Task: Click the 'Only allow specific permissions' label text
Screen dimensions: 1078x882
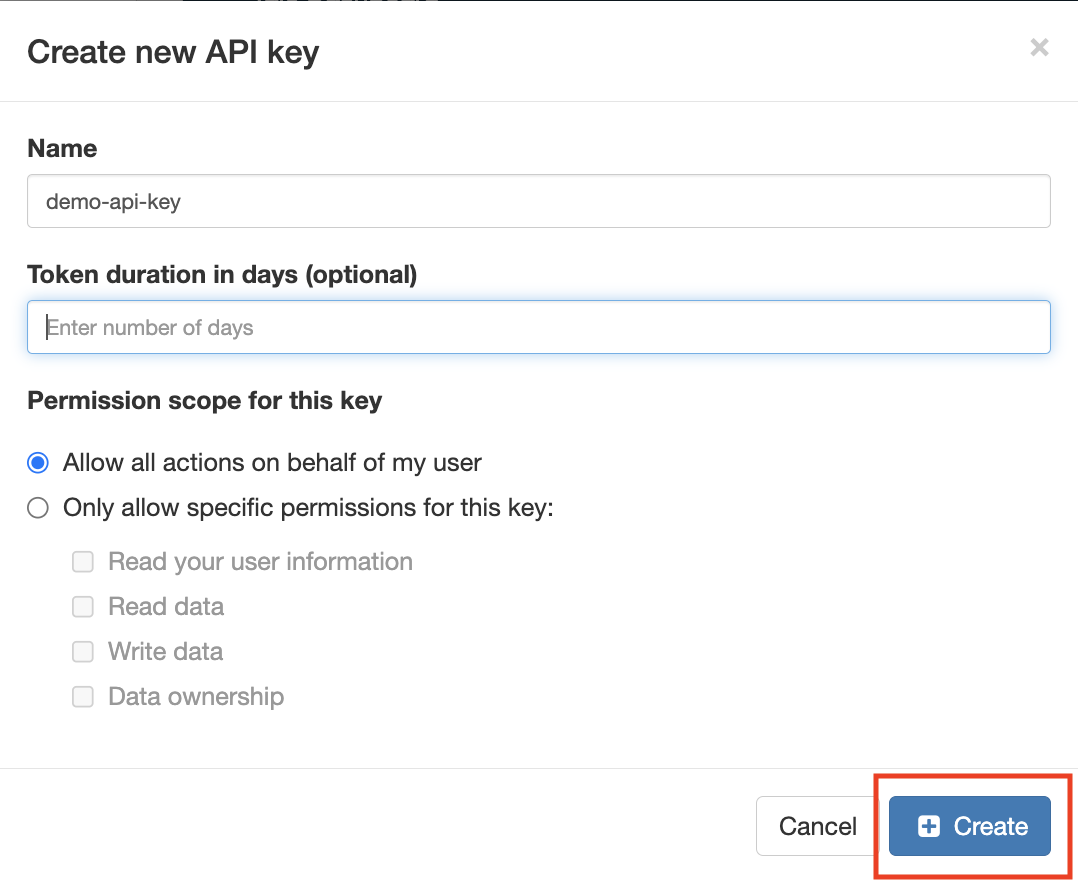Action: (308, 508)
